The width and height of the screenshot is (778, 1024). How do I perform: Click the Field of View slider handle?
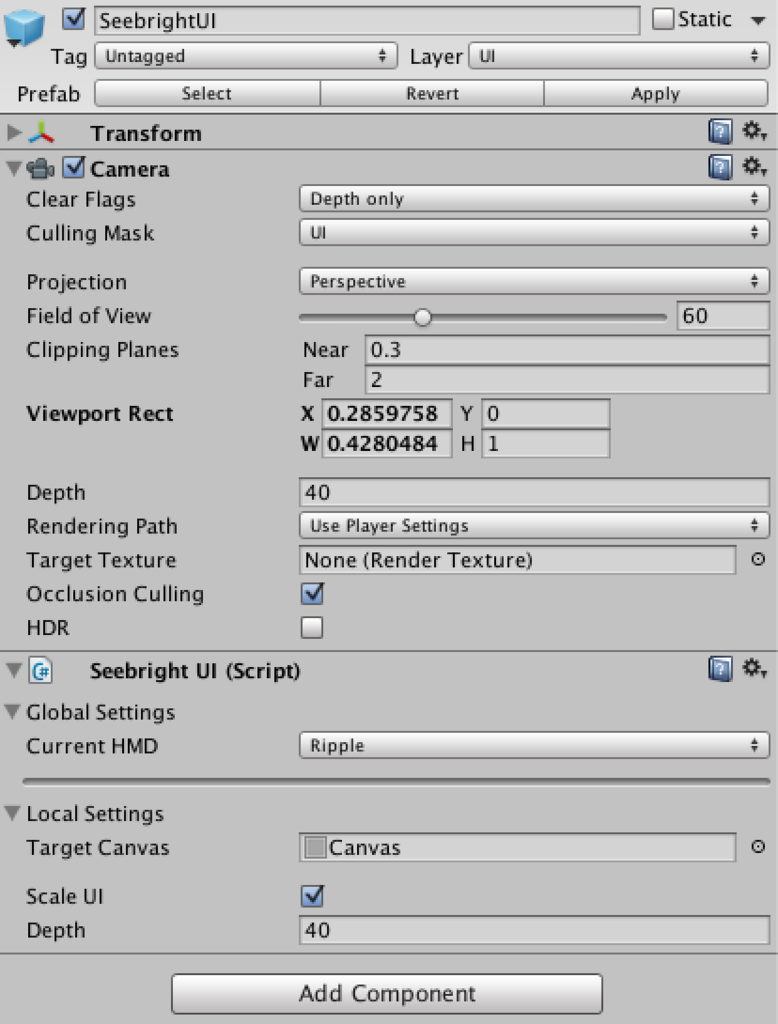pyautogui.click(x=423, y=317)
